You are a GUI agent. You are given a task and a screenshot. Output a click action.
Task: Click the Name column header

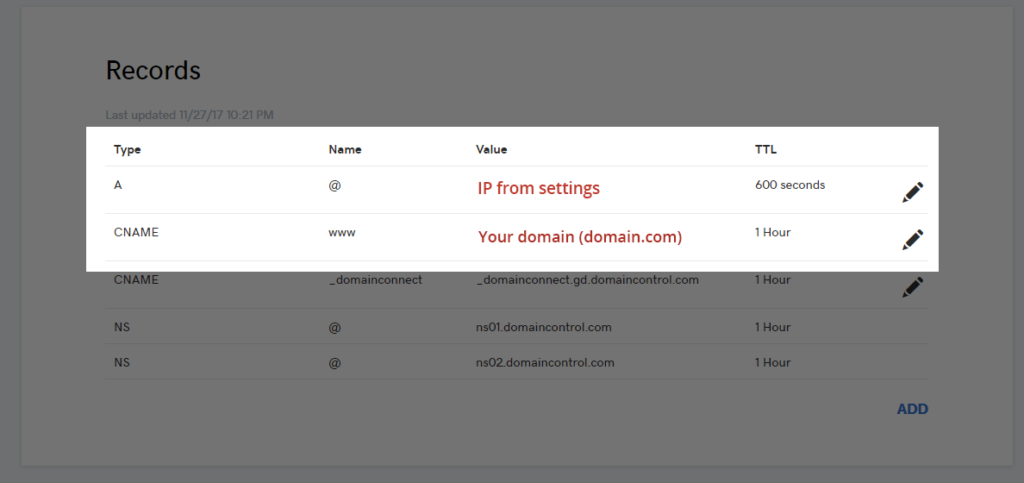click(345, 150)
